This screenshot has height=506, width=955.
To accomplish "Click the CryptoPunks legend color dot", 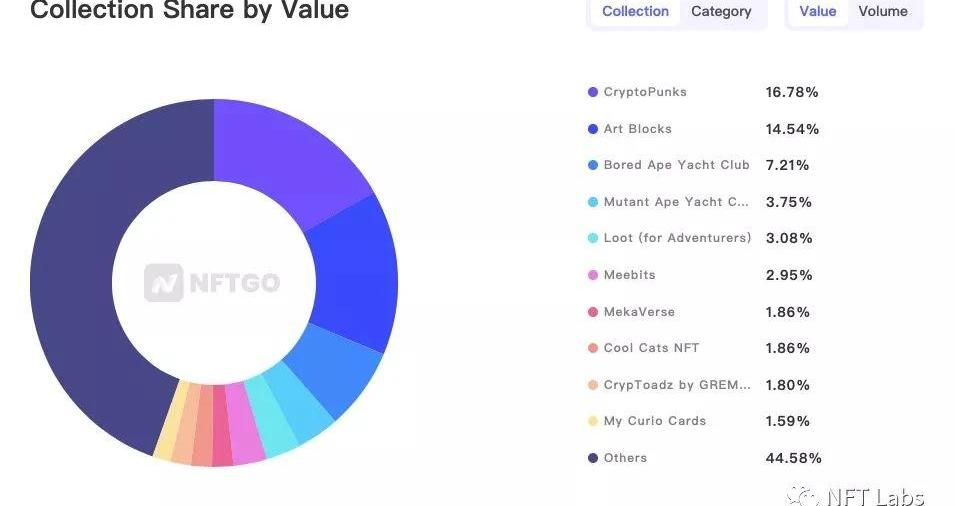I will click(x=593, y=93).
